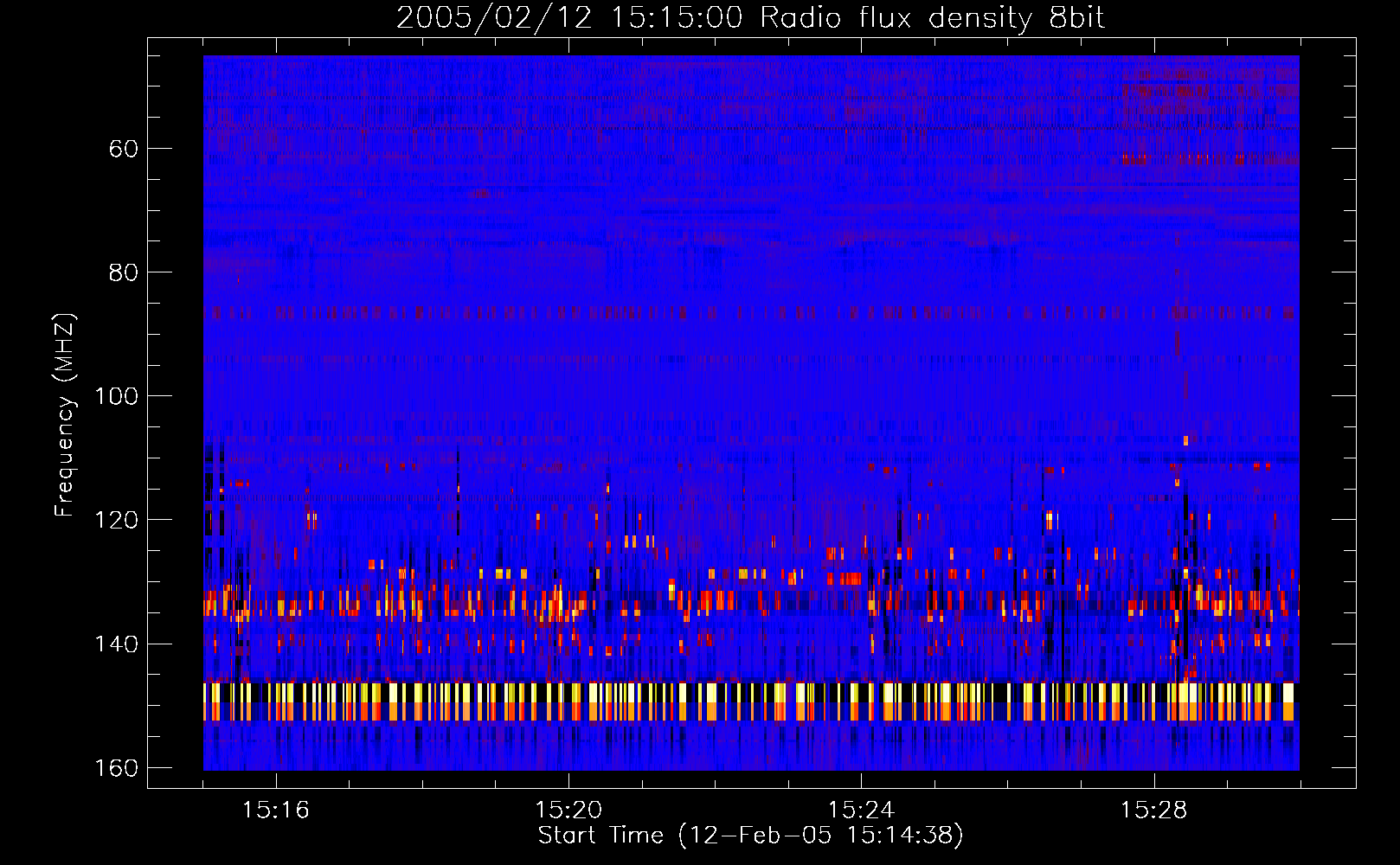Click the 80 frequency tick label
The image size is (1400, 865).
point(123,272)
